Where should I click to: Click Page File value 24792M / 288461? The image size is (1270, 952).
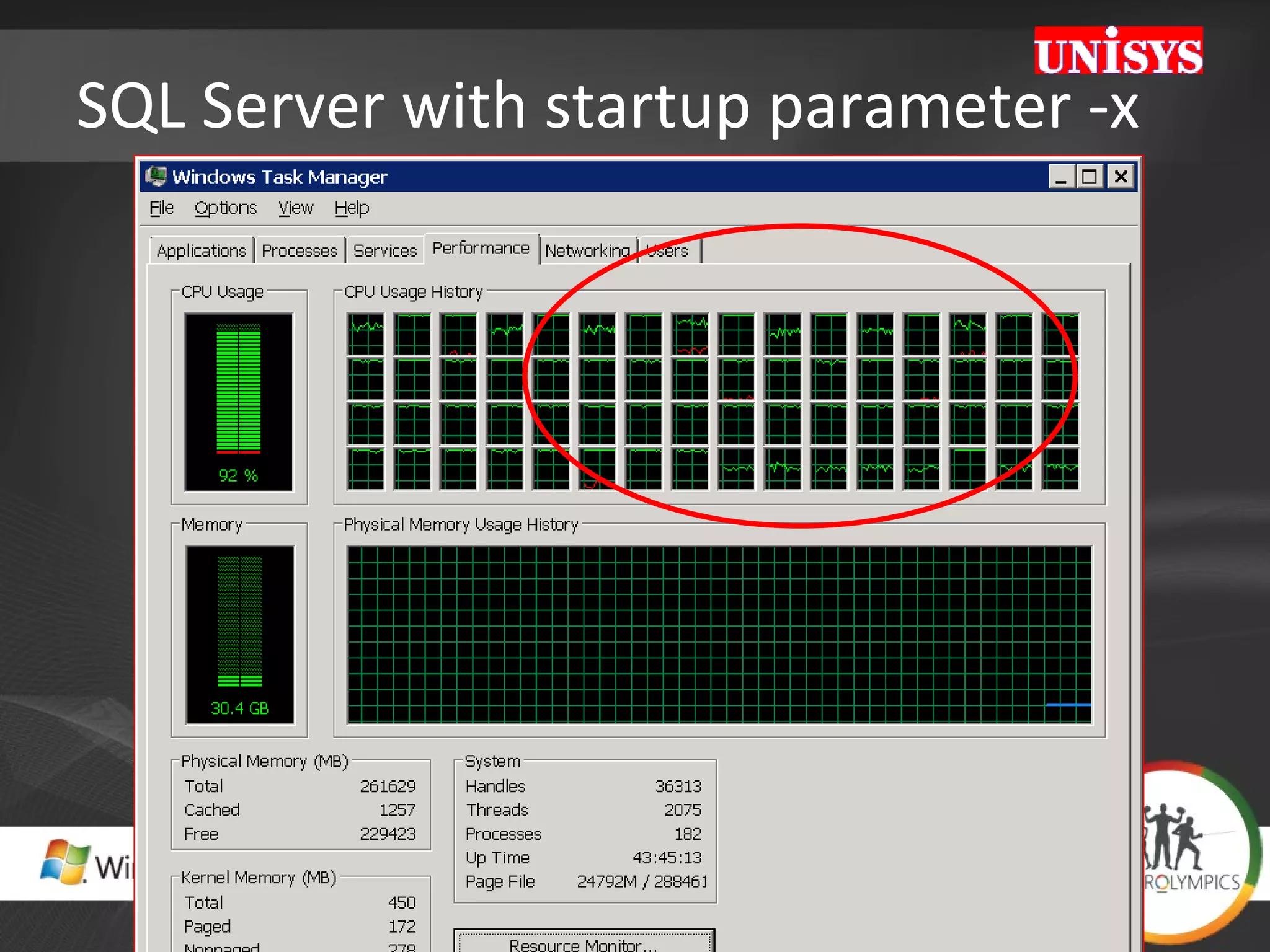[x=642, y=881]
